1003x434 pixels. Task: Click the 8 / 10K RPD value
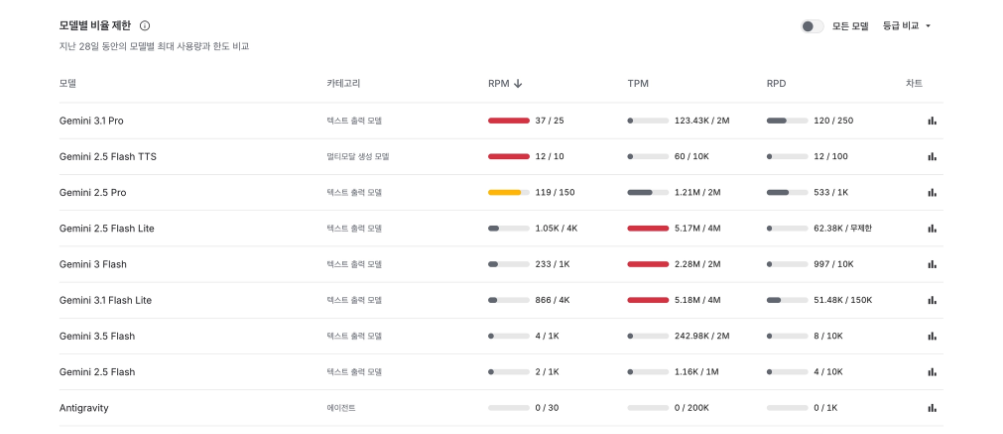[828, 335]
